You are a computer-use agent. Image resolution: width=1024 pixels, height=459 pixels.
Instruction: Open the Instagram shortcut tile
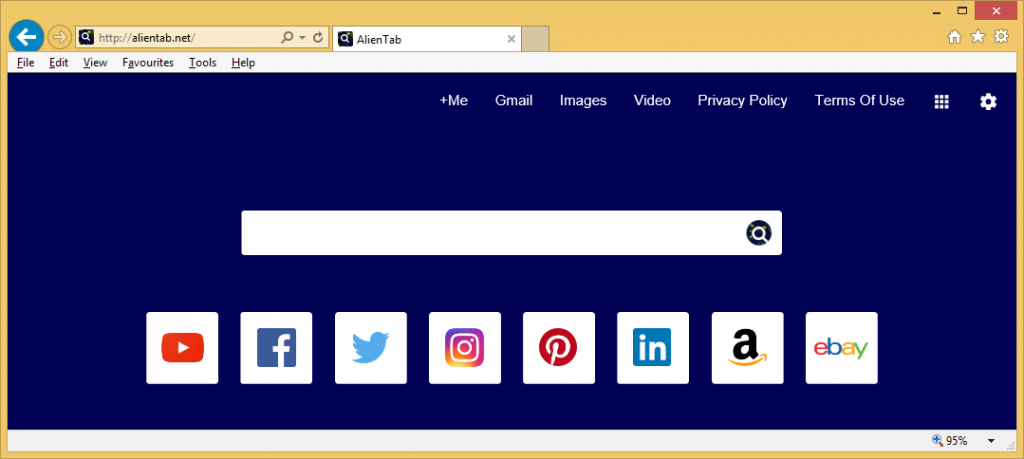click(464, 348)
